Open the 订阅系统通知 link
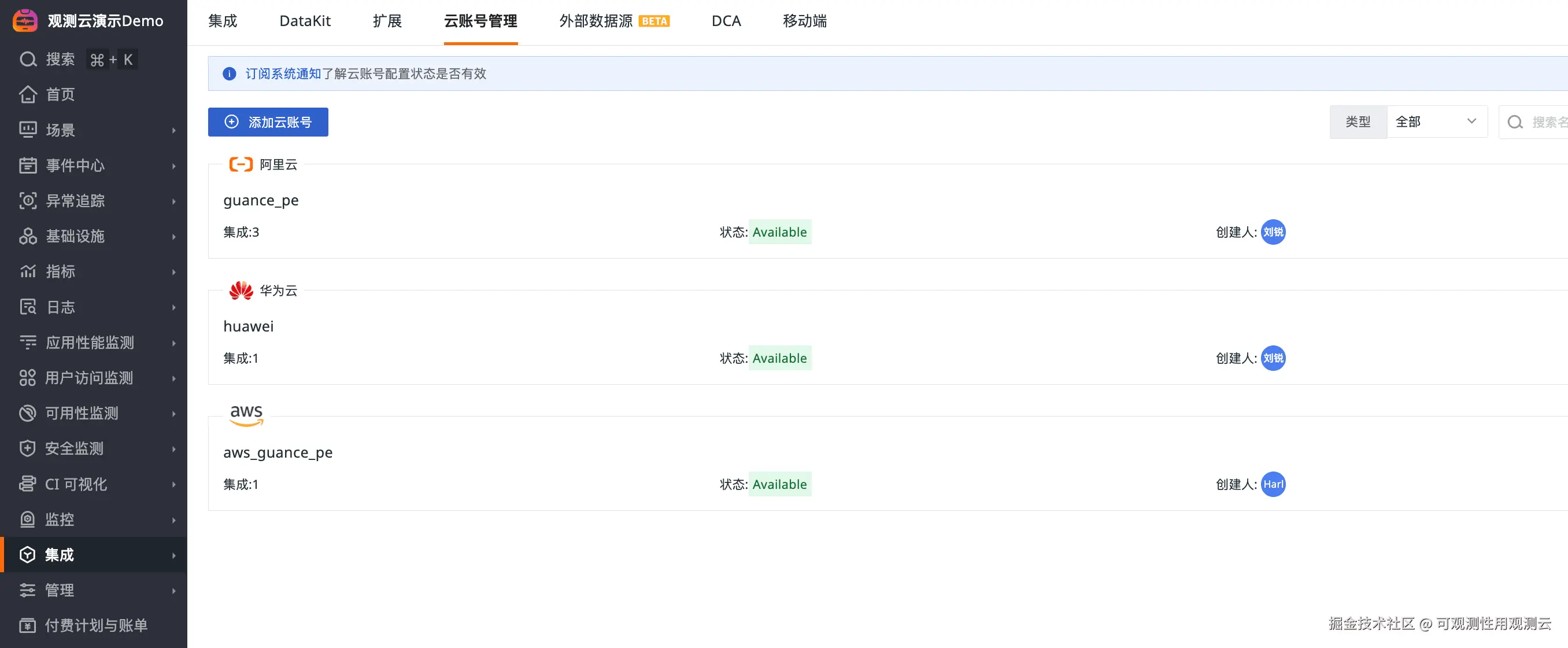1568x648 pixels. (283, 73)
